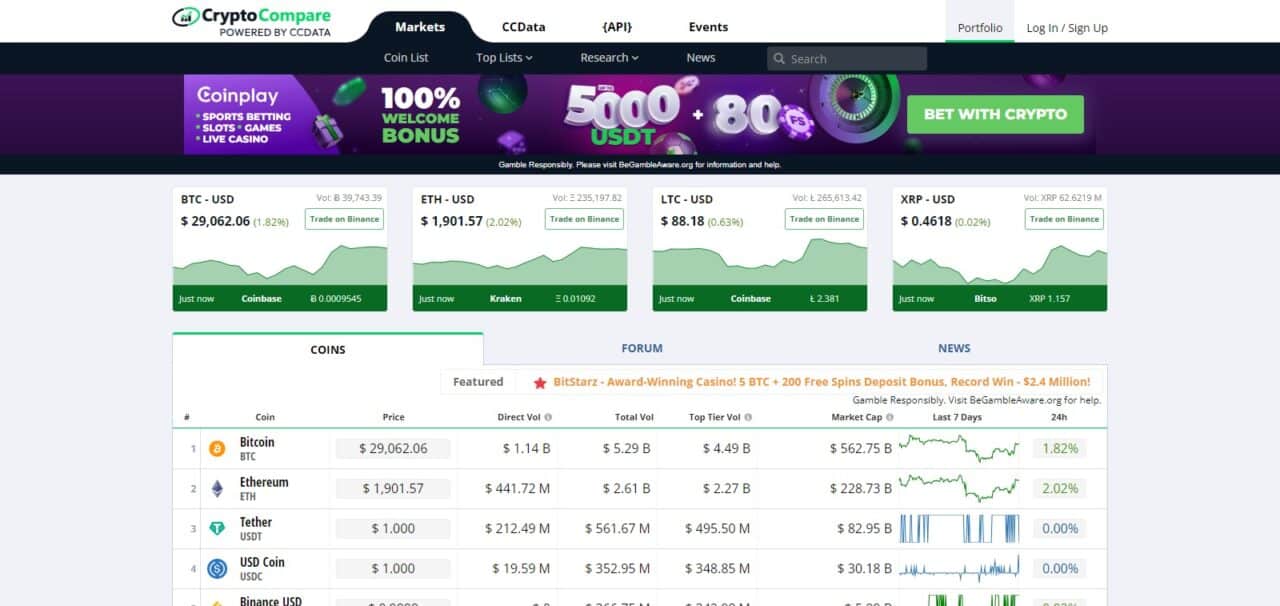Open the LTC - USD price chart card
This screenshot has width=1280, height=606.
point(760,249)
